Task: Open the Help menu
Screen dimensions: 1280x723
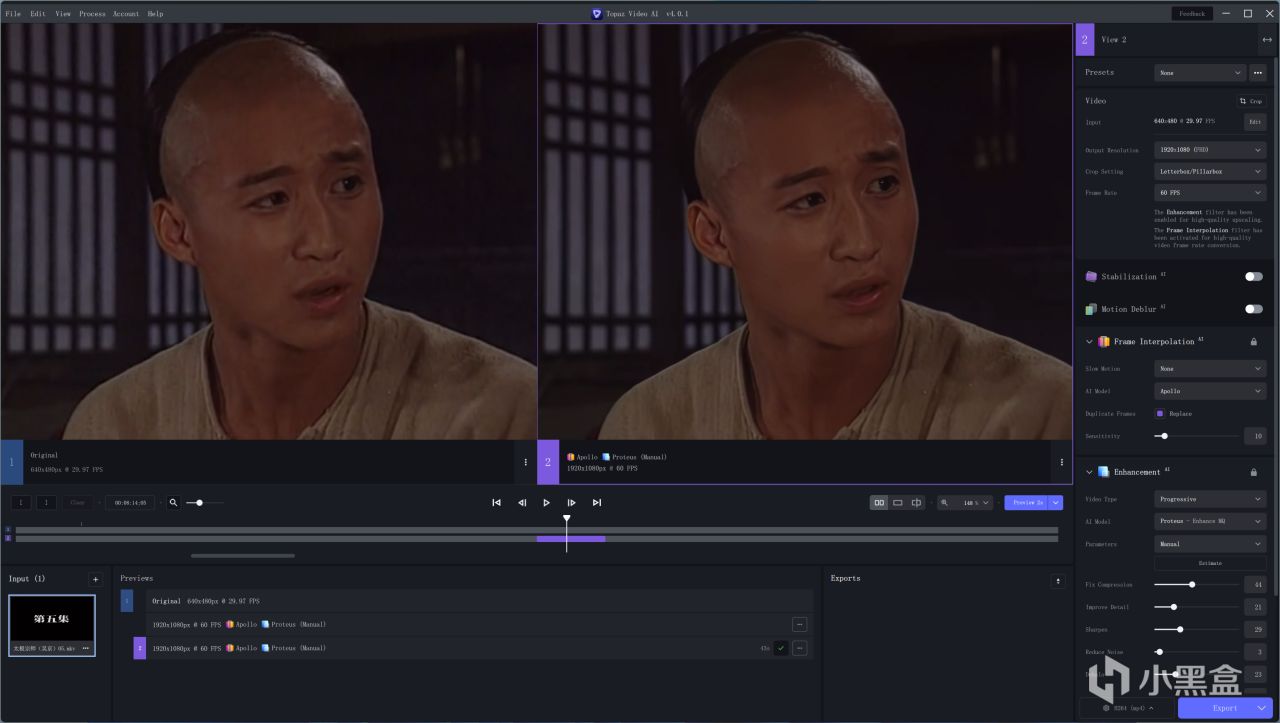Action: coord(155,14)
